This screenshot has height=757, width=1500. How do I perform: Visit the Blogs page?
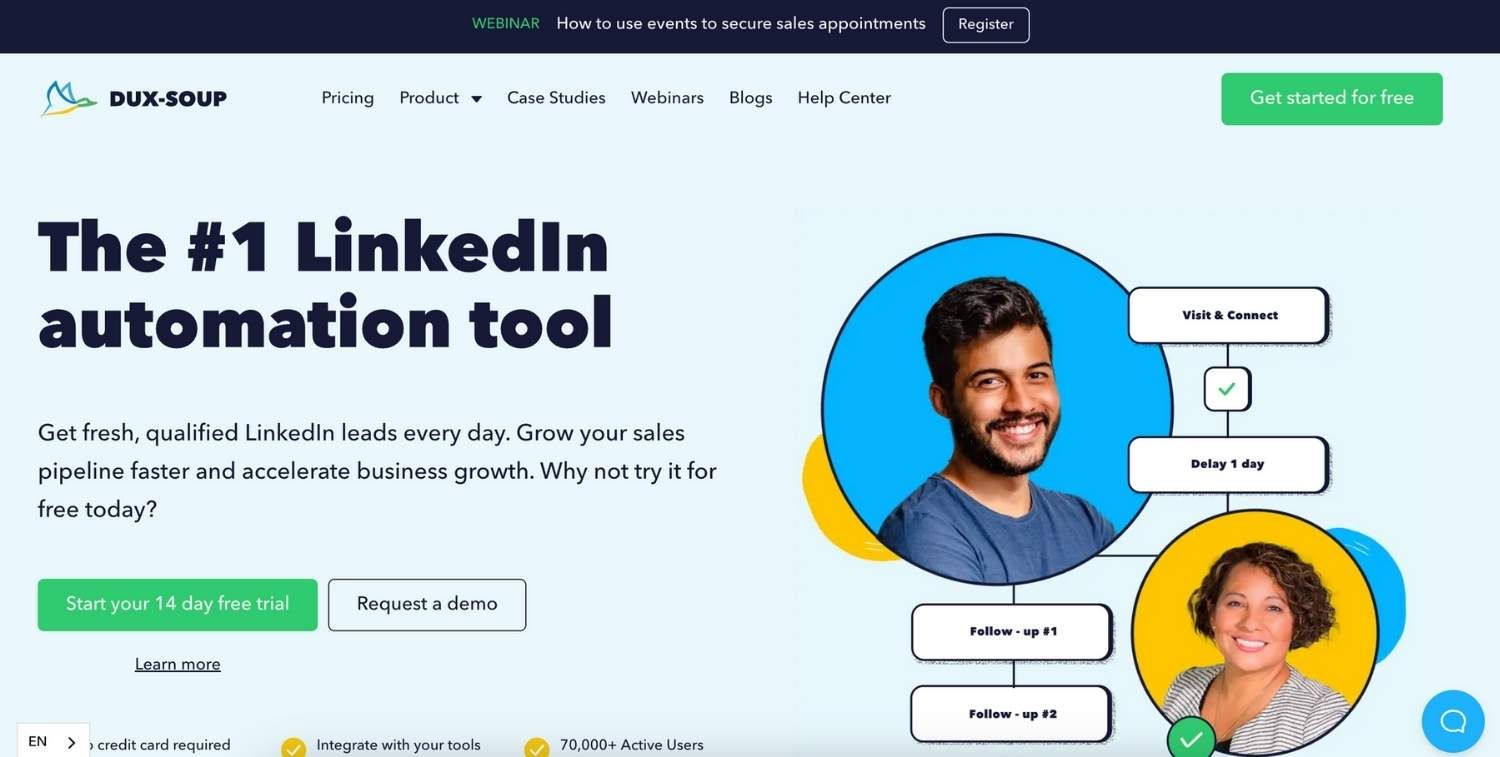pos(750,98)
